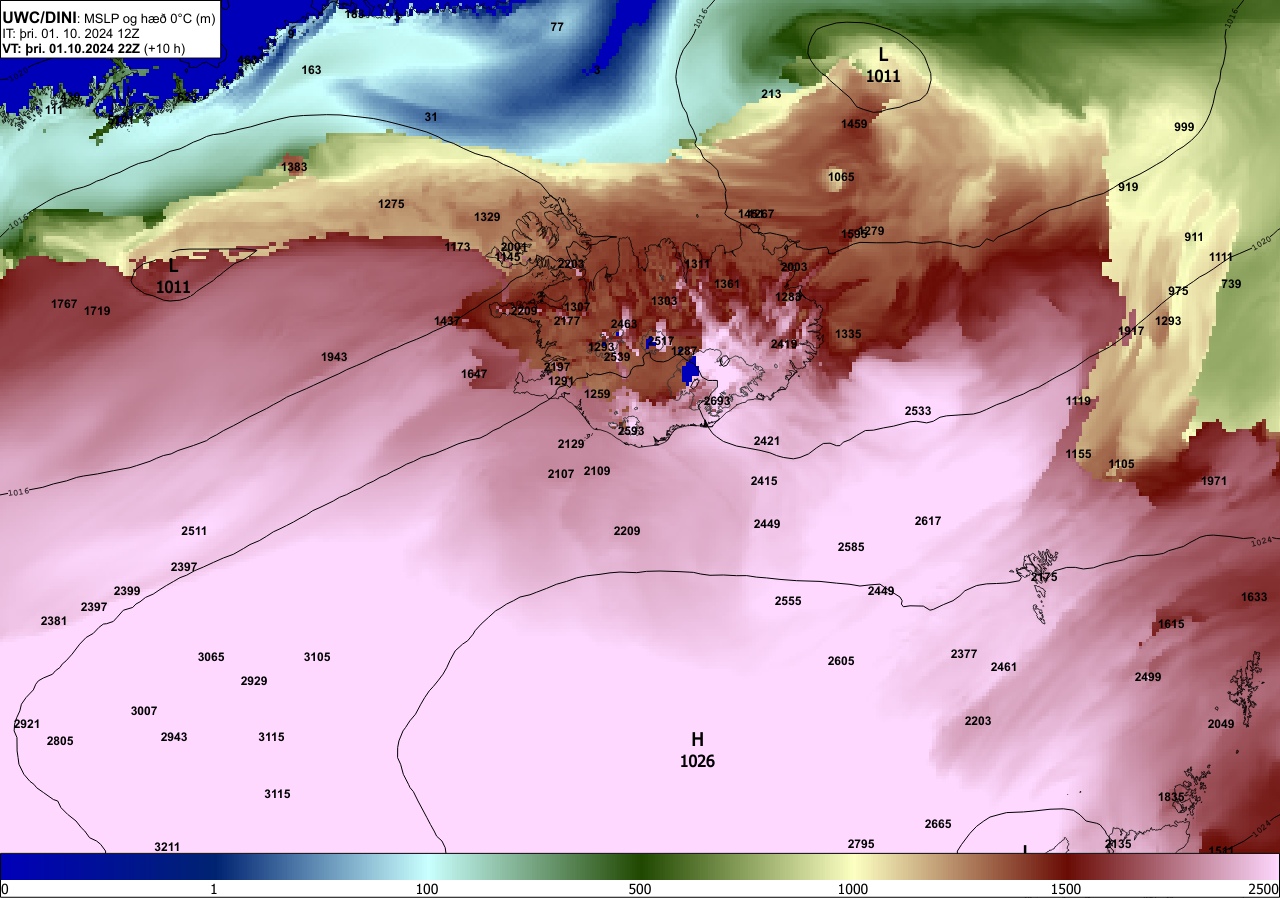Click the 1500 label on the color scale
The image size is (1280, 898).
click(x=1066, y=889)
